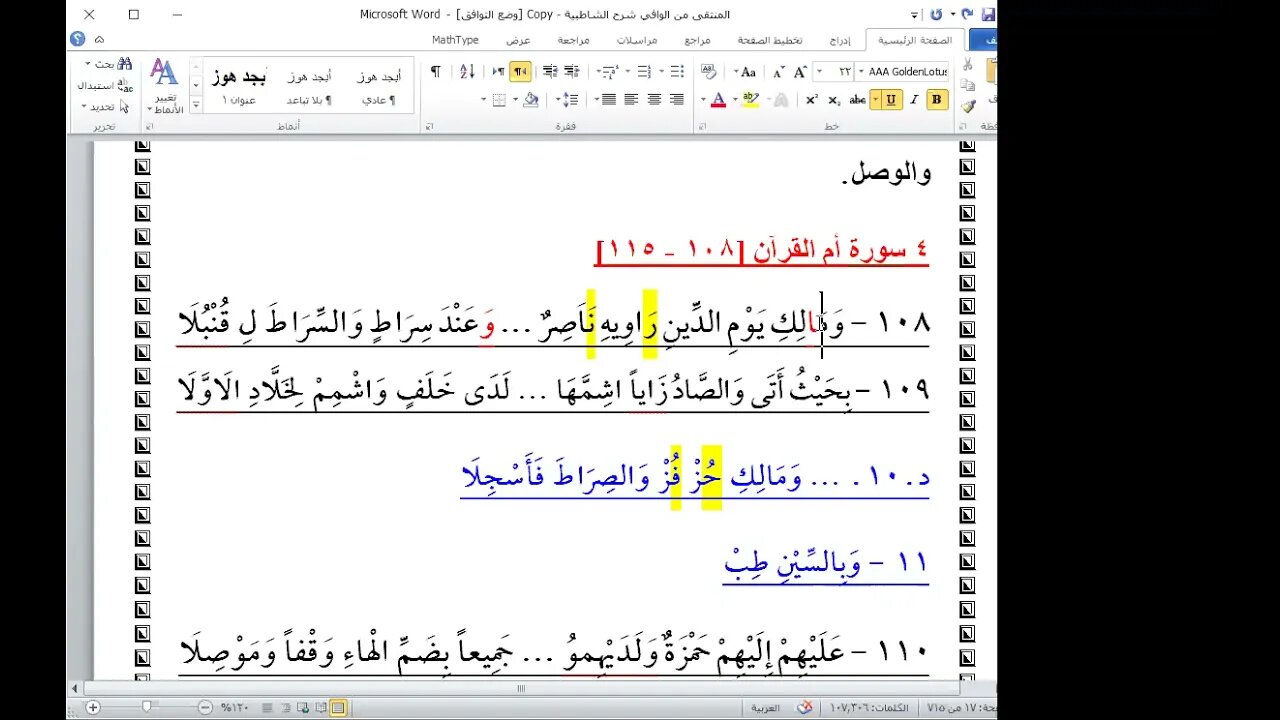Open the الصفحة الرئيسية home tab

click(x=915, y=41)
